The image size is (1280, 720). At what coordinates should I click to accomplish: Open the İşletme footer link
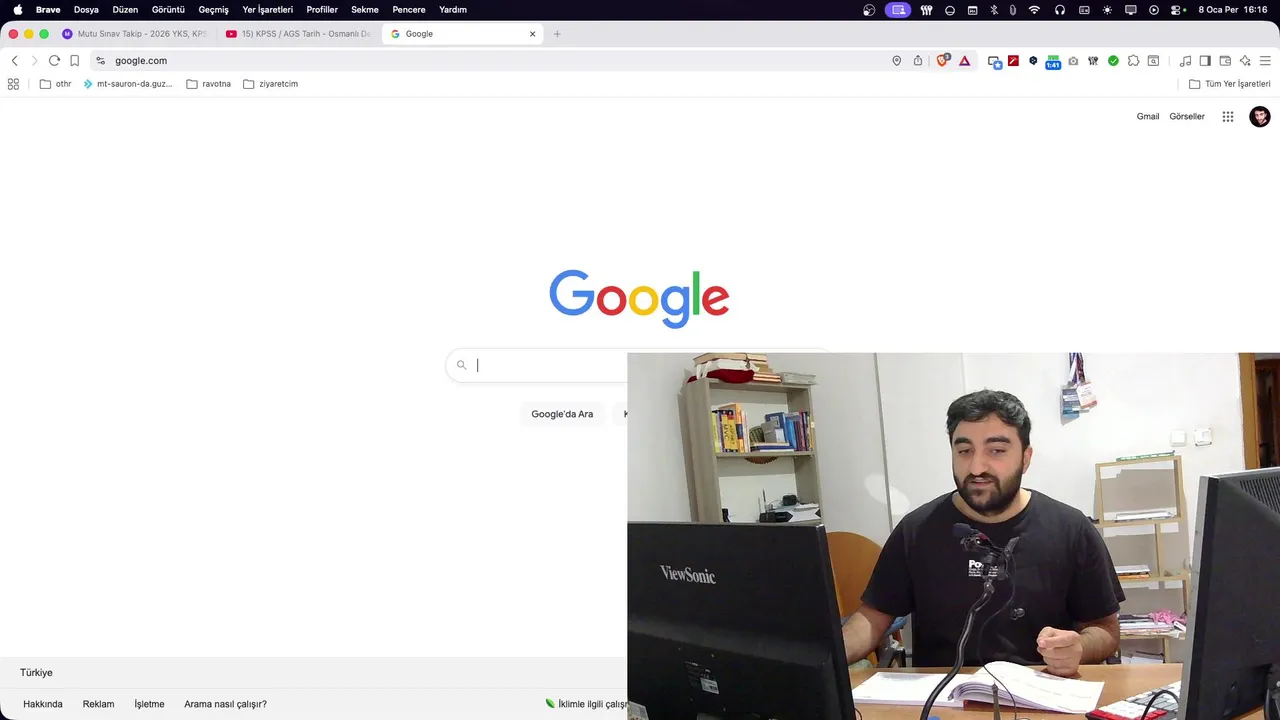point(149,704)
